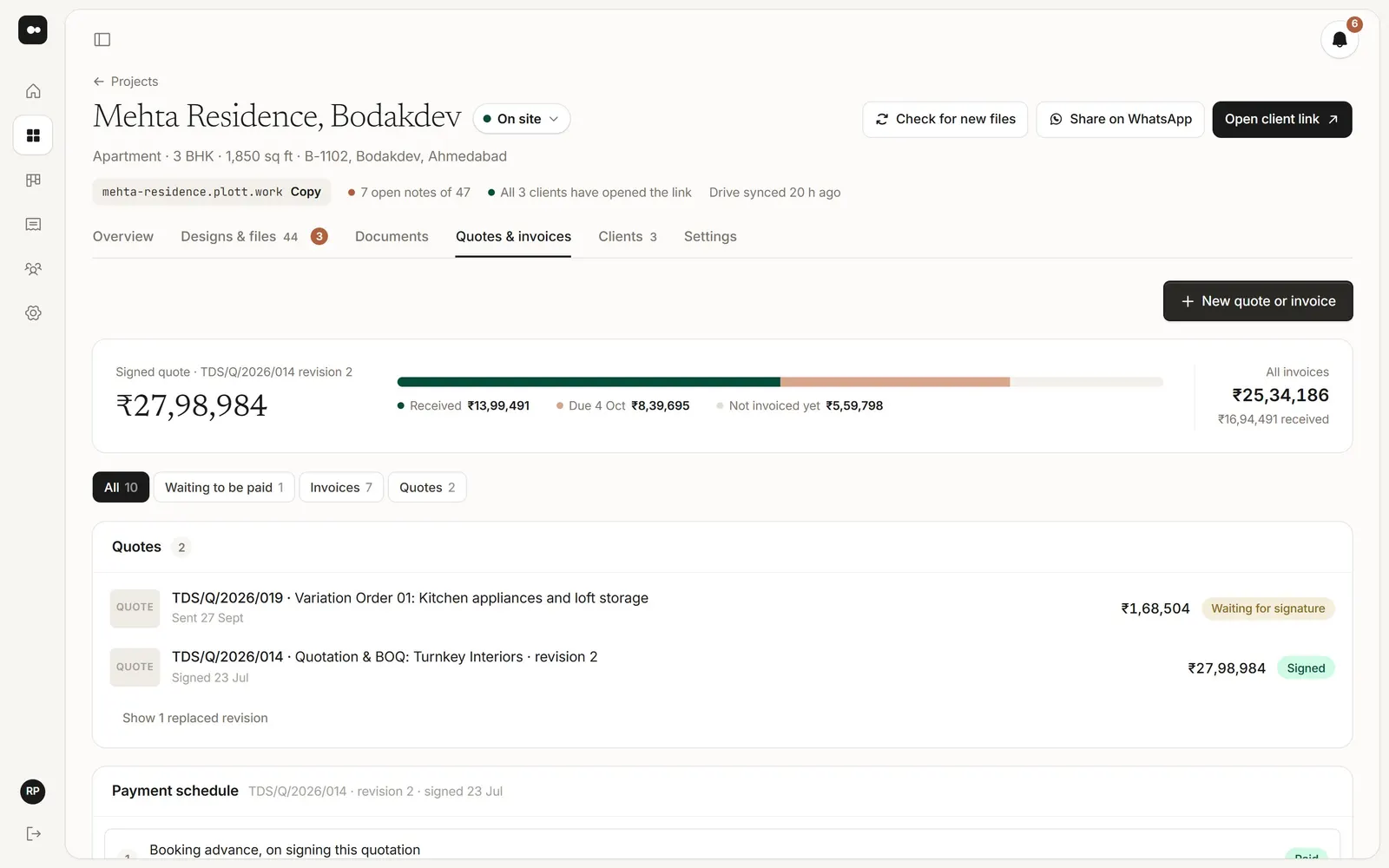Open quote TDS/Q/2026/014 Turnkey Interiors
Image resolution: width=1389 pixels, height=868 pixels.
[722, 667]
